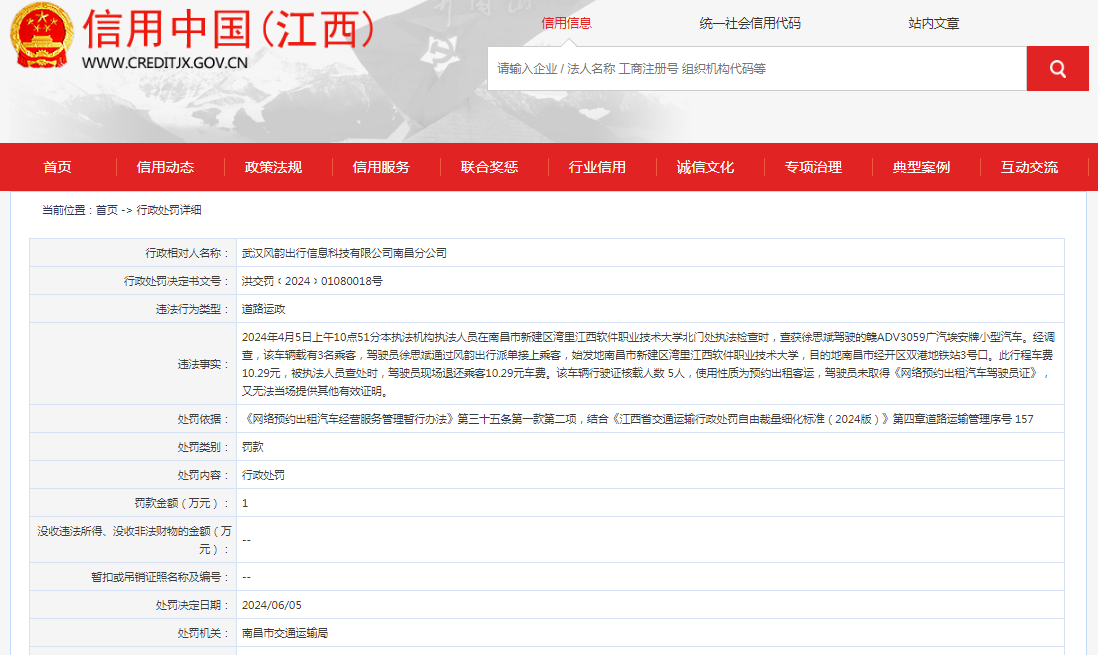
Task: Select the 统一社会信用代码 search tab
Action: [x=749, y=23]
